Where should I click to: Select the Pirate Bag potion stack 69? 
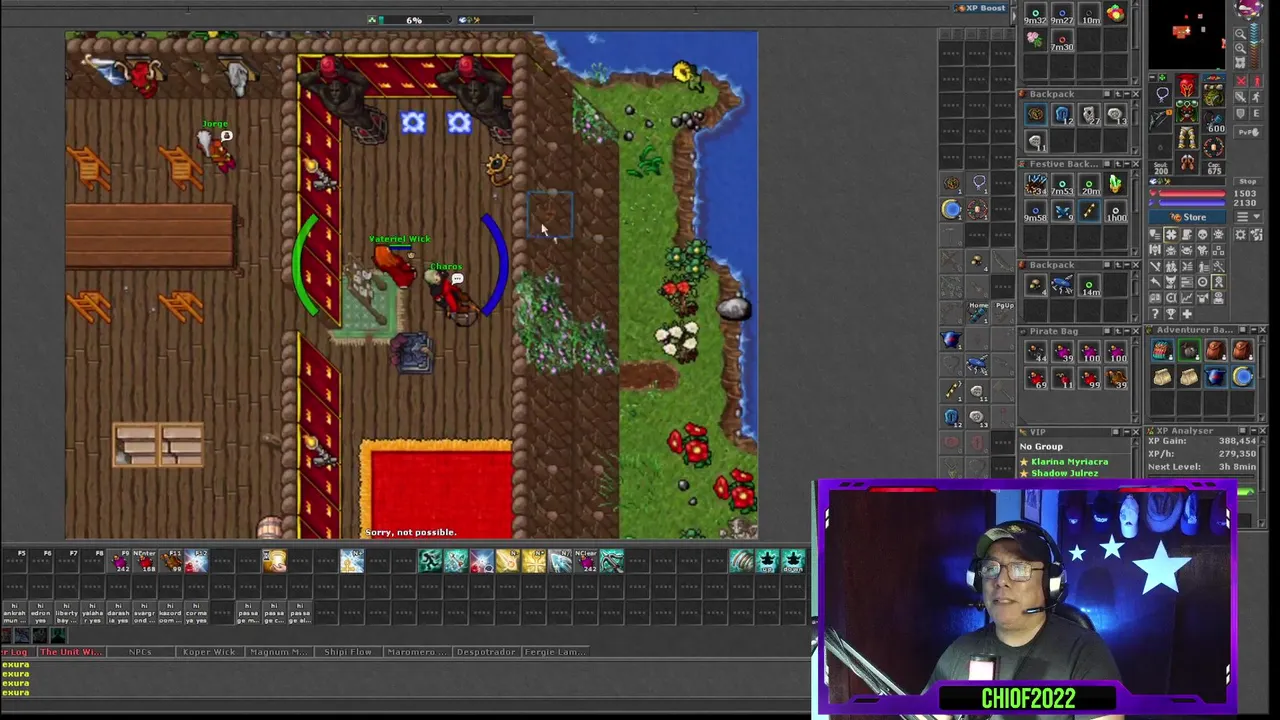[1036, 378]
